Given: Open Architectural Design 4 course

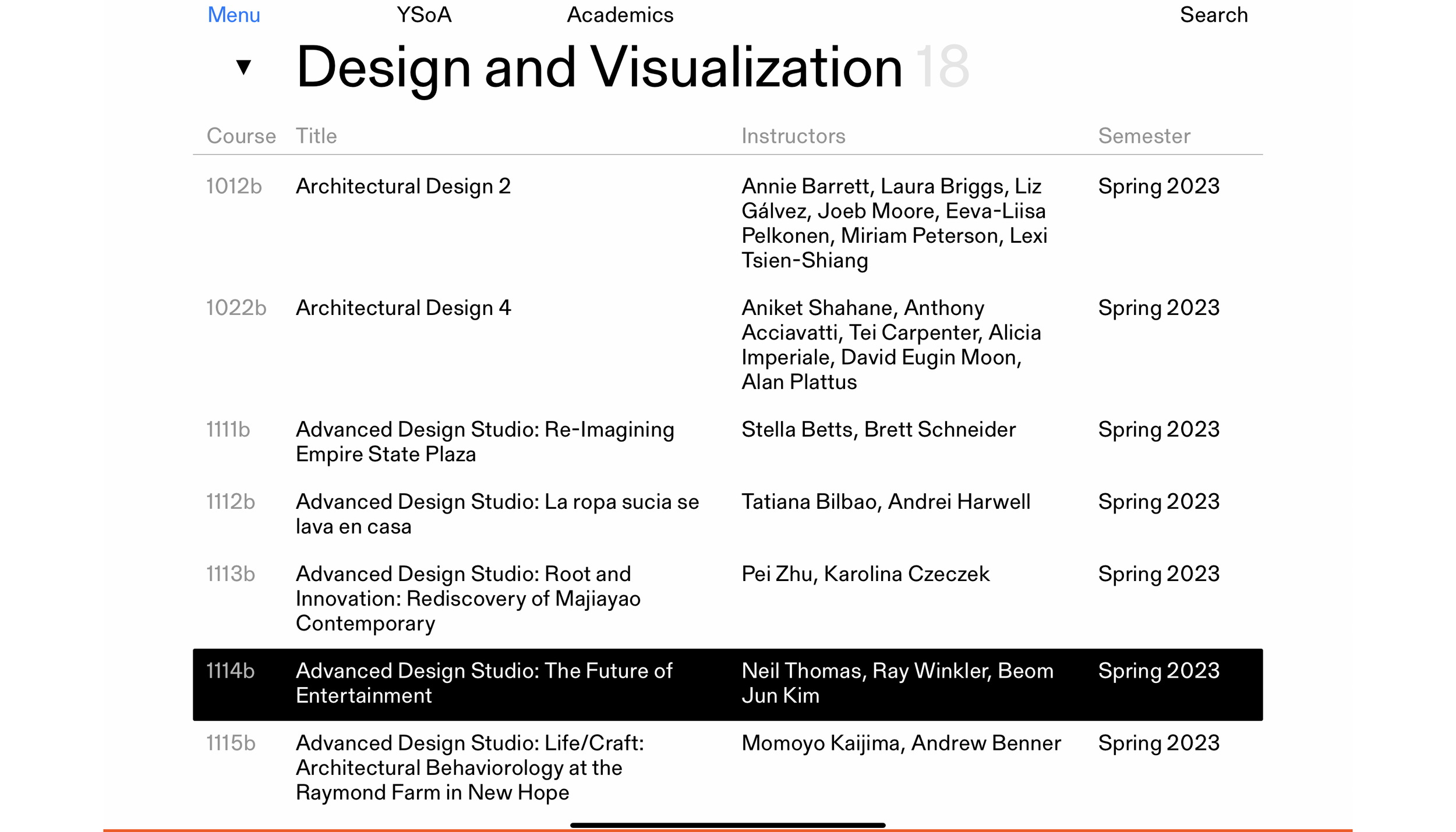Looking at the screenshot, I should point(403,308).
